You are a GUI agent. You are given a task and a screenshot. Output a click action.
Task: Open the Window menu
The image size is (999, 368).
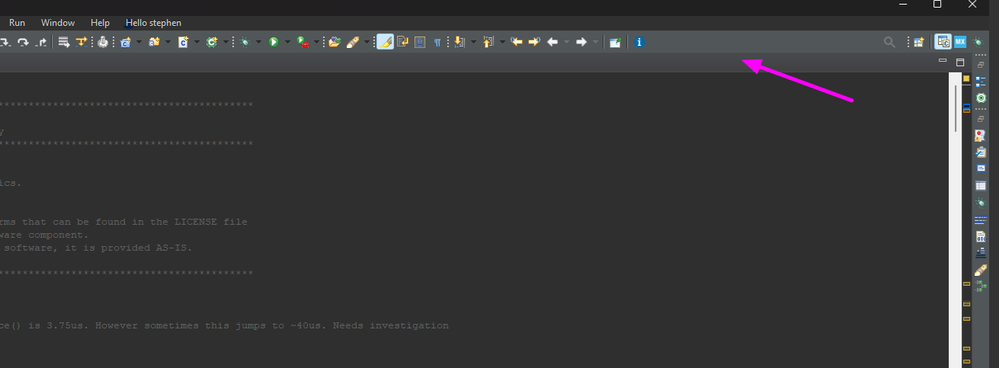(58, 22)
